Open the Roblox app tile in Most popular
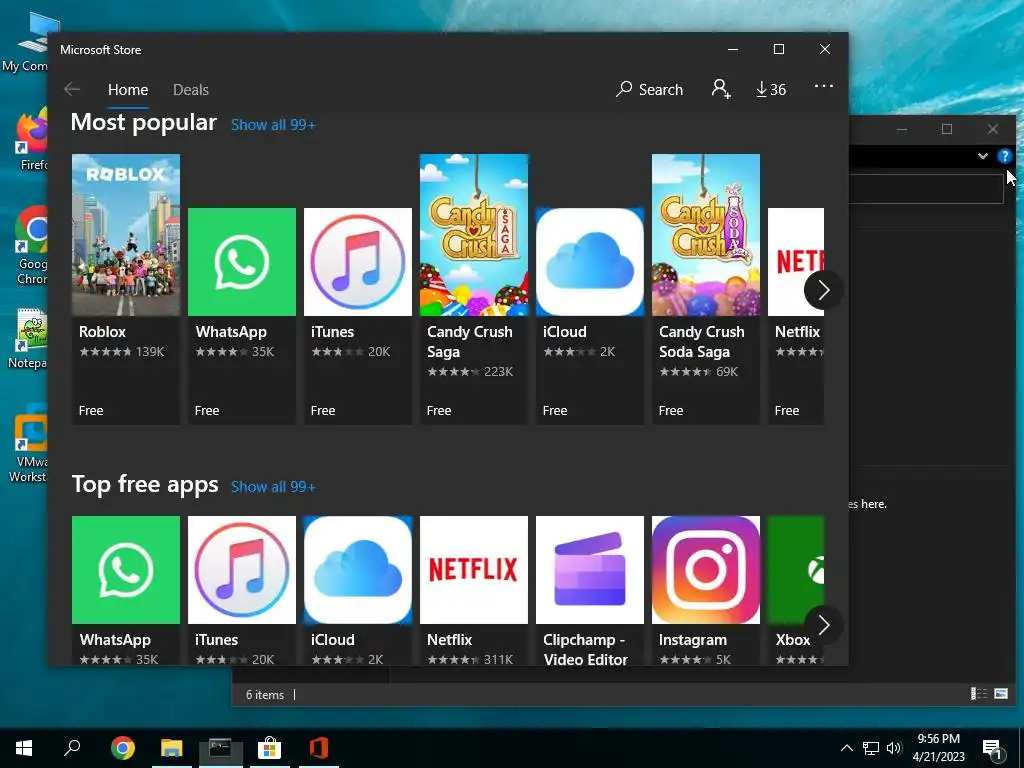Screen dimensions: 1024x768 pos(126,289)
